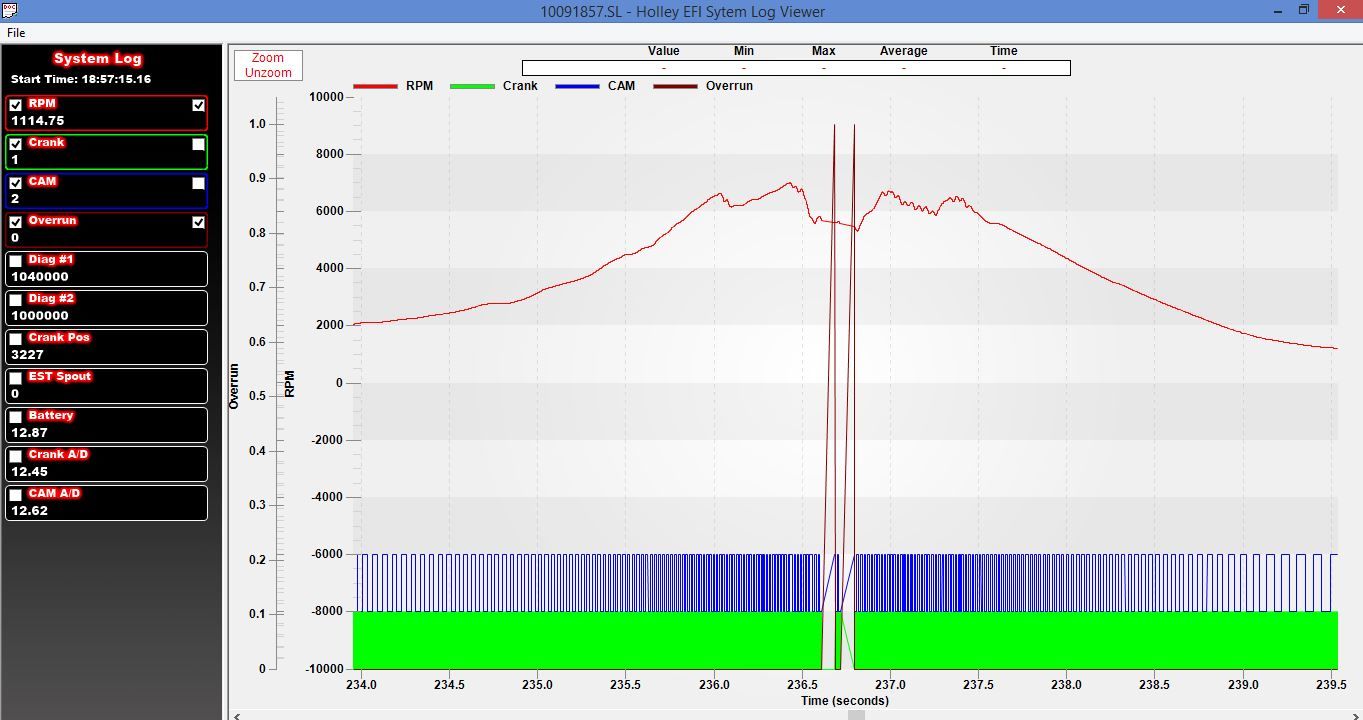Click the Time (seconds) axis label
Viewport: 1363px width, 720px height.
tap(845, 700)
